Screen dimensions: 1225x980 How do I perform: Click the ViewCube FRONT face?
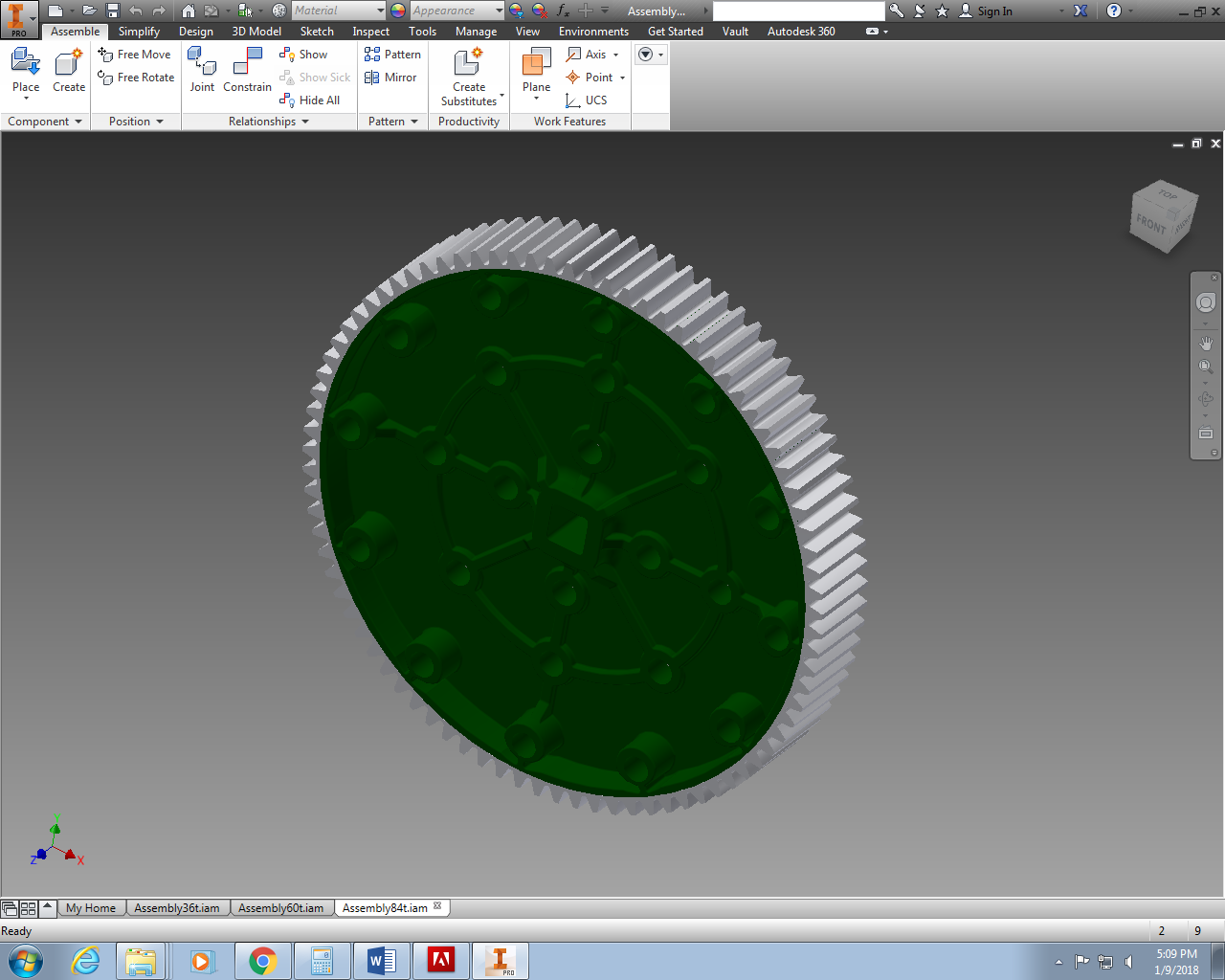tap(1151, 226)
